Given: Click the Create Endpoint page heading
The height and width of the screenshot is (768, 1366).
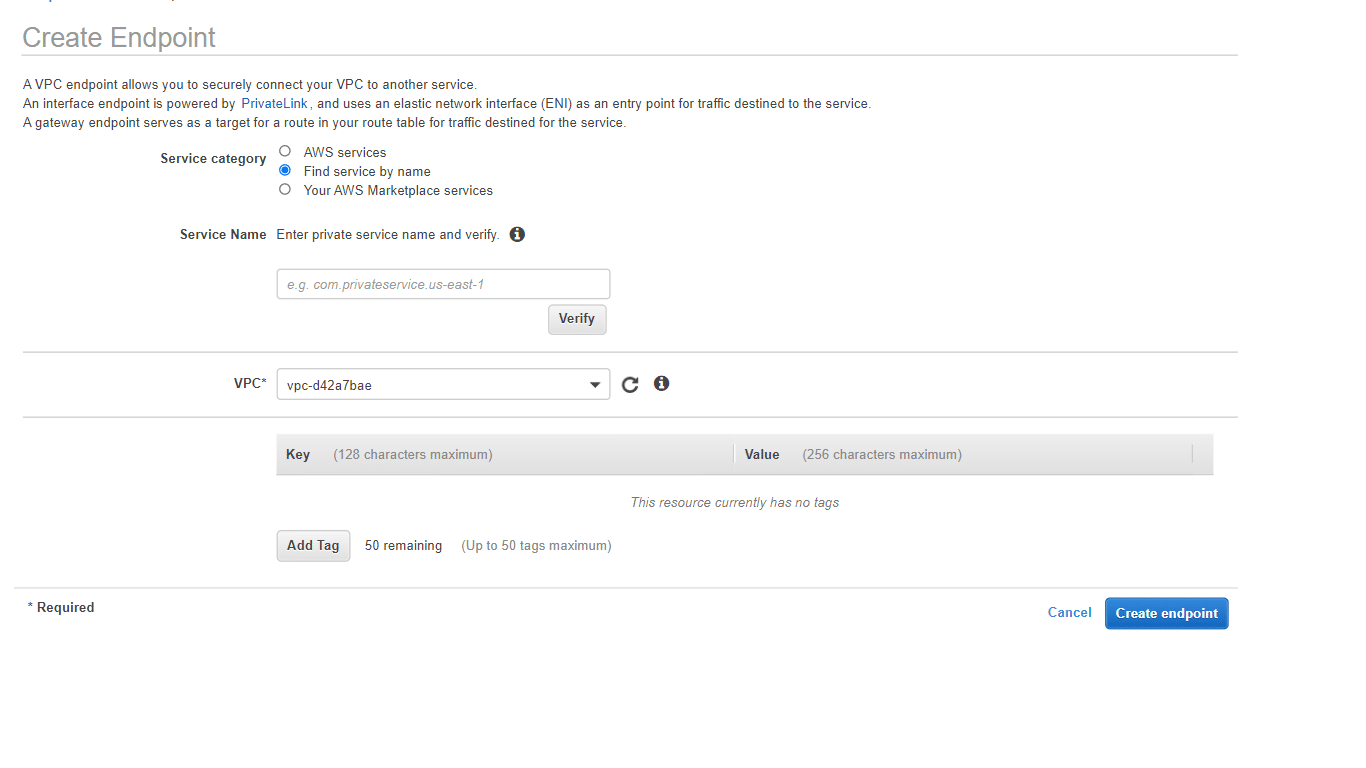Looking at the screenshot, I should tap(119, 38).
